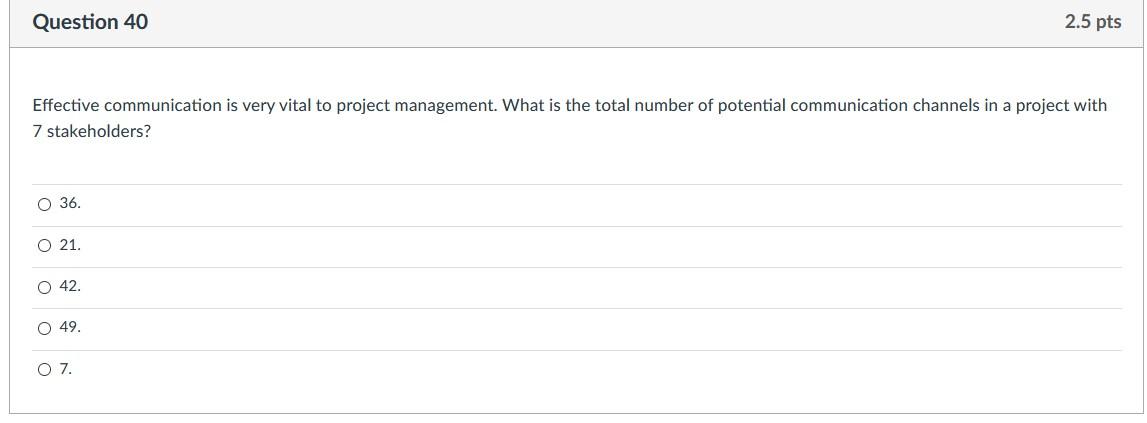Viewport: 1147px width, 423px height.
Task: Pick the radio button next to 42
Action: pyautogui.click(x=44, y=288)
